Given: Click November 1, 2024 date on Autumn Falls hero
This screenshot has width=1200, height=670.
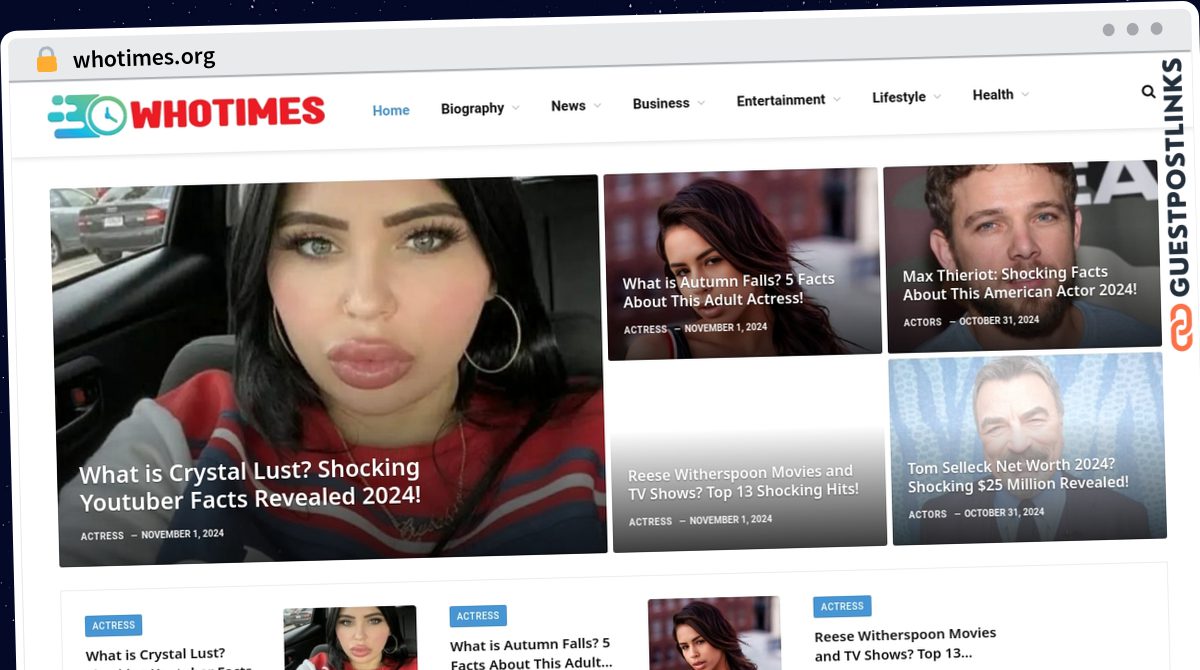Looking at the screenshot, I should point(726,328).
